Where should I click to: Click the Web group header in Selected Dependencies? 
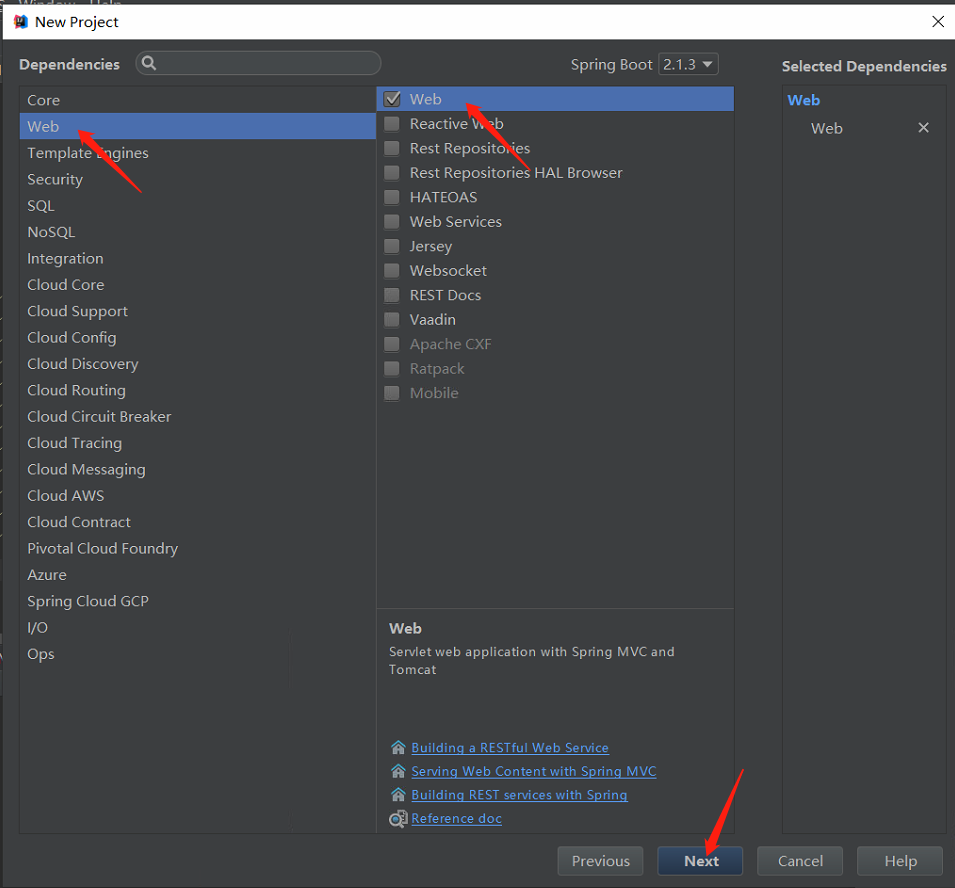(803, 100)
